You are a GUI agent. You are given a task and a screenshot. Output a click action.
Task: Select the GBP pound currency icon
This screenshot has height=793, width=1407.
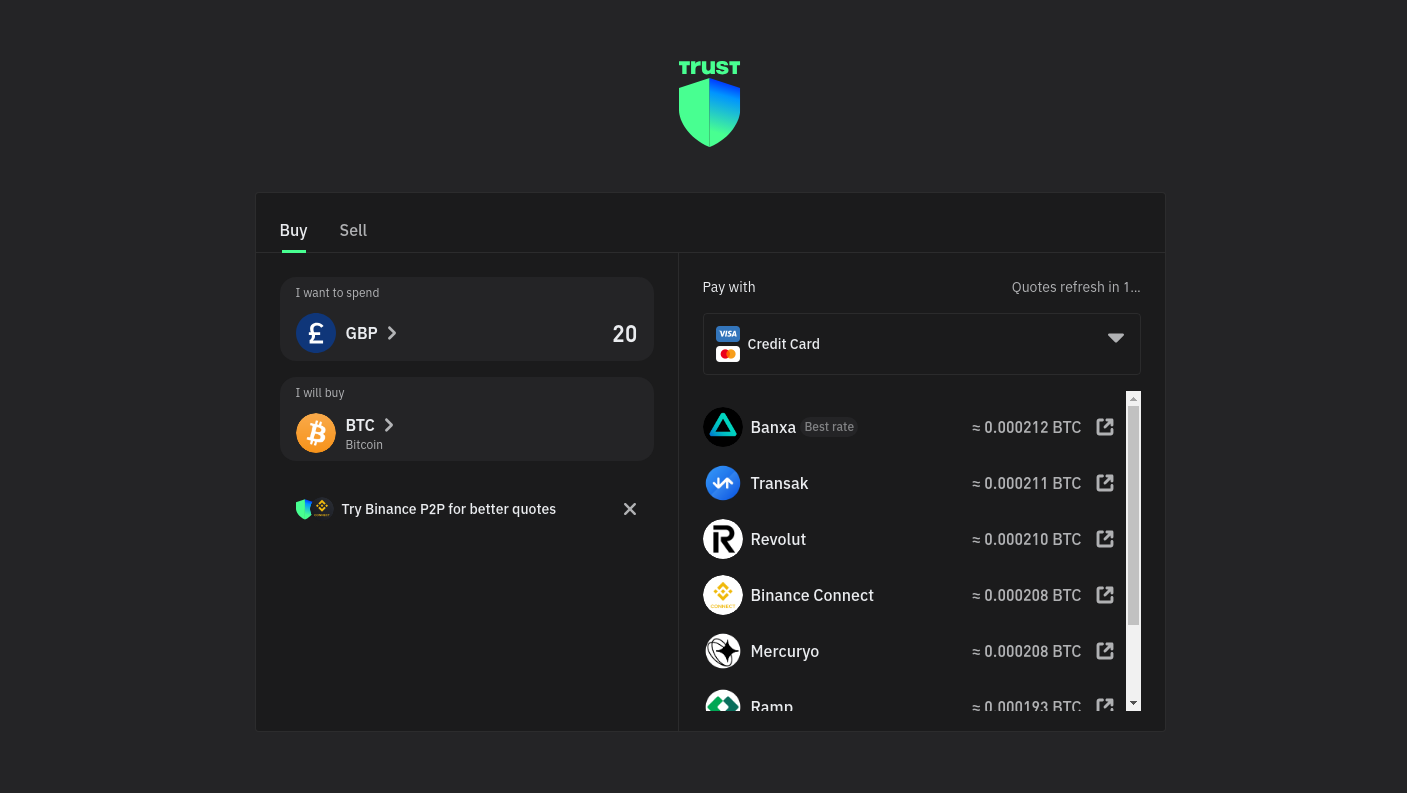click(316, 333)
